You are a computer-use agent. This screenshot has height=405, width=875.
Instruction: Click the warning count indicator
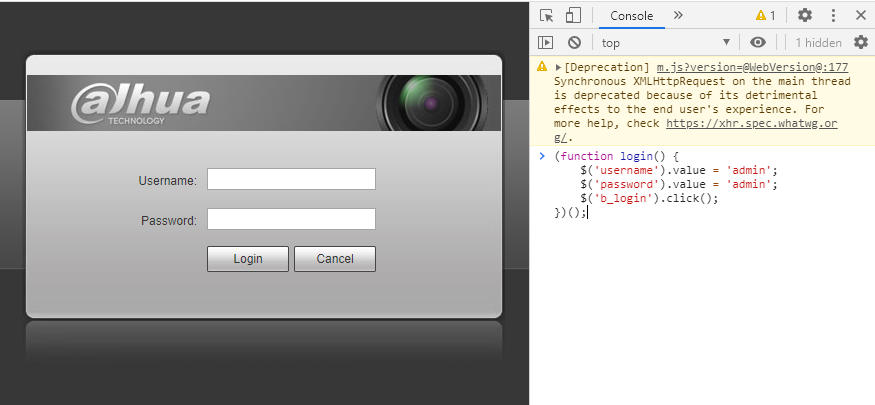click(x=765, y=16)
